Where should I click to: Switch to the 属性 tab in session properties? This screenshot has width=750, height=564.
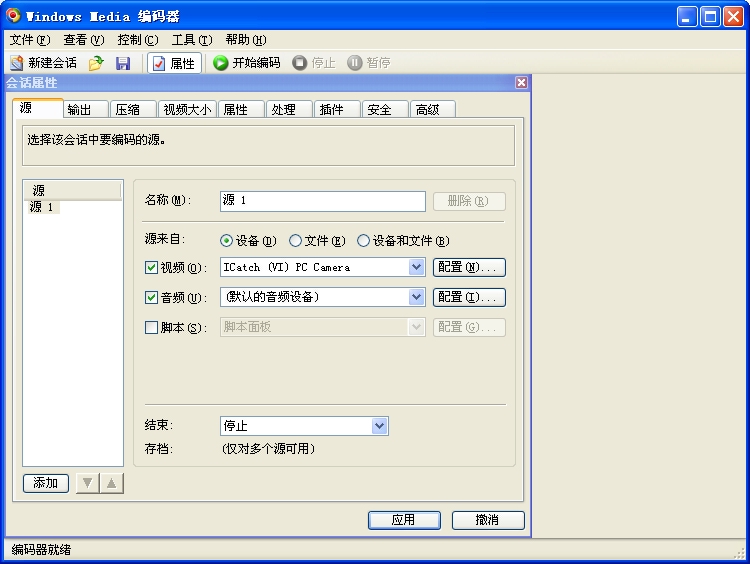tap(241, 110)
